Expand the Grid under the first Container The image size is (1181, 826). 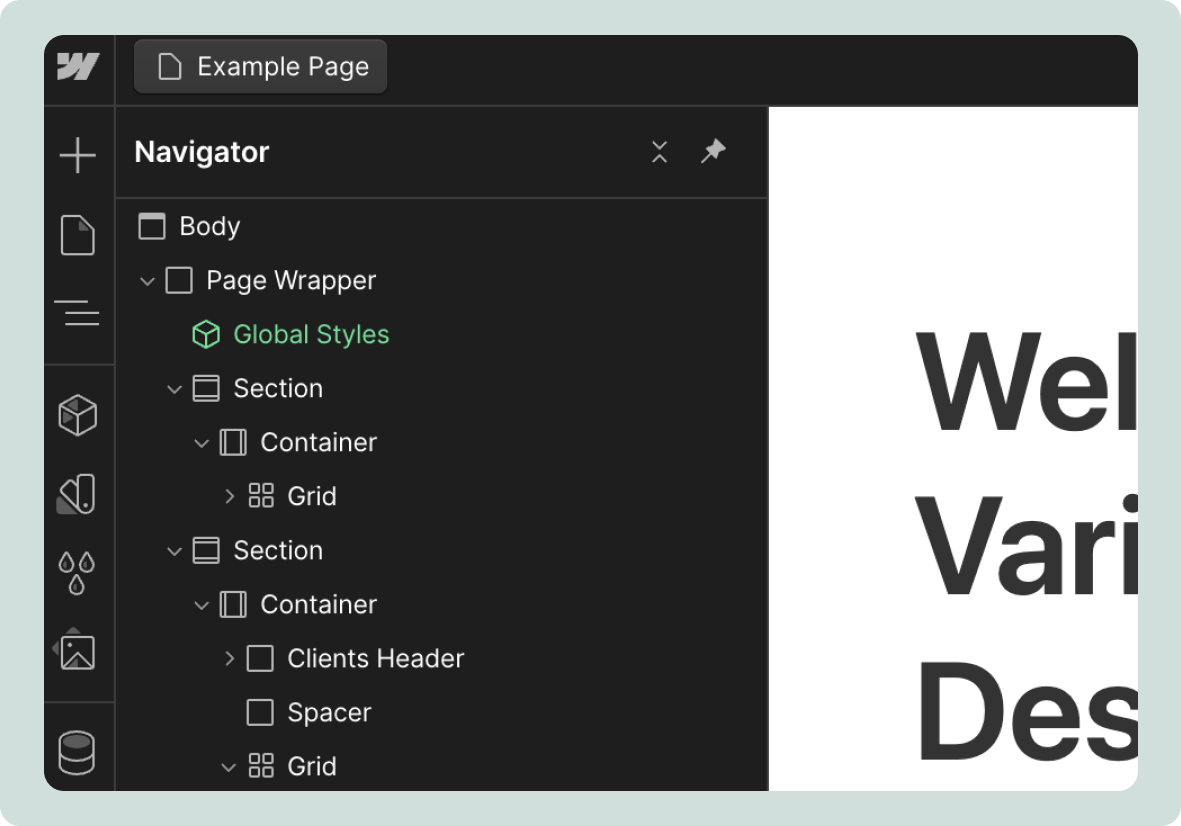pos(230,496)
